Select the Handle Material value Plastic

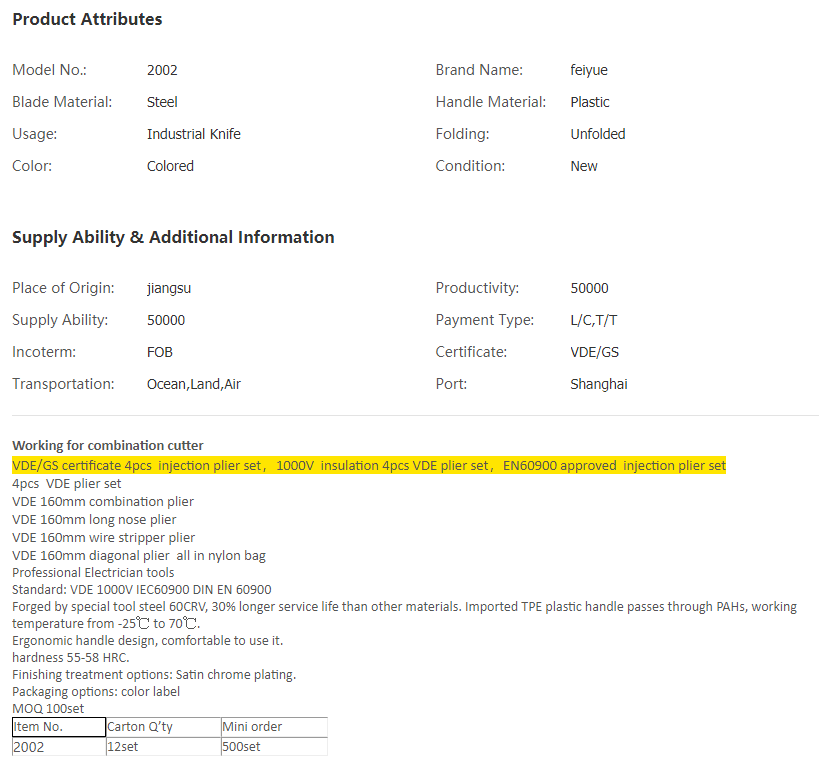click(590, 102)
